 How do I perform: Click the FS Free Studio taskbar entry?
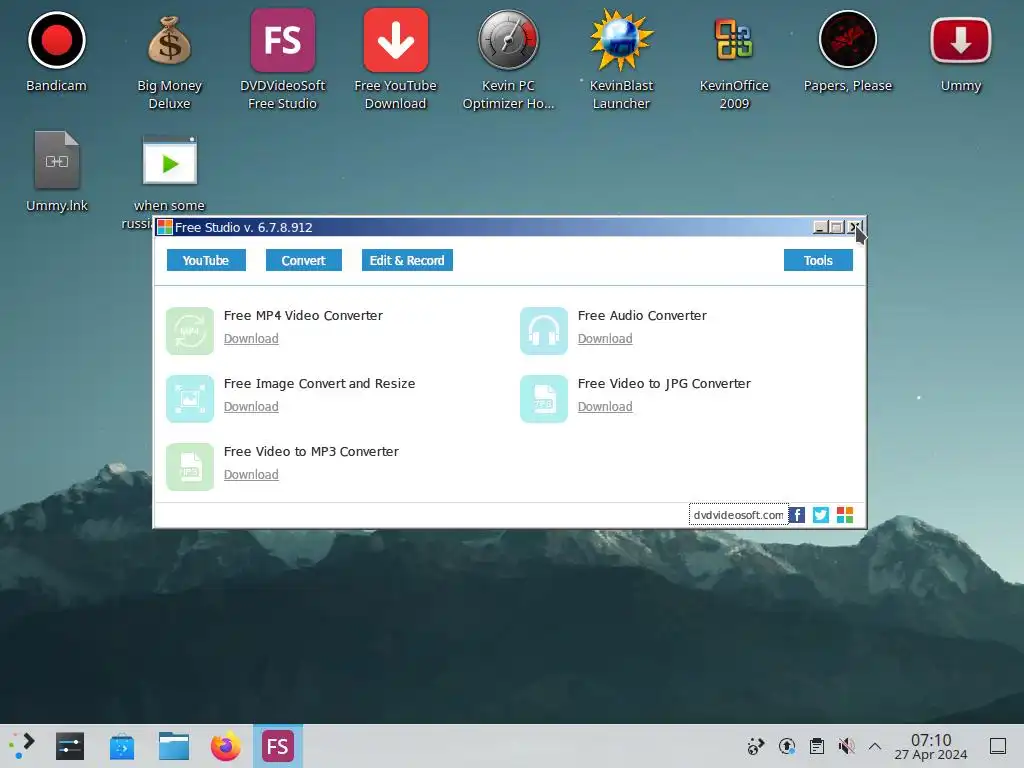coord(278,746)
